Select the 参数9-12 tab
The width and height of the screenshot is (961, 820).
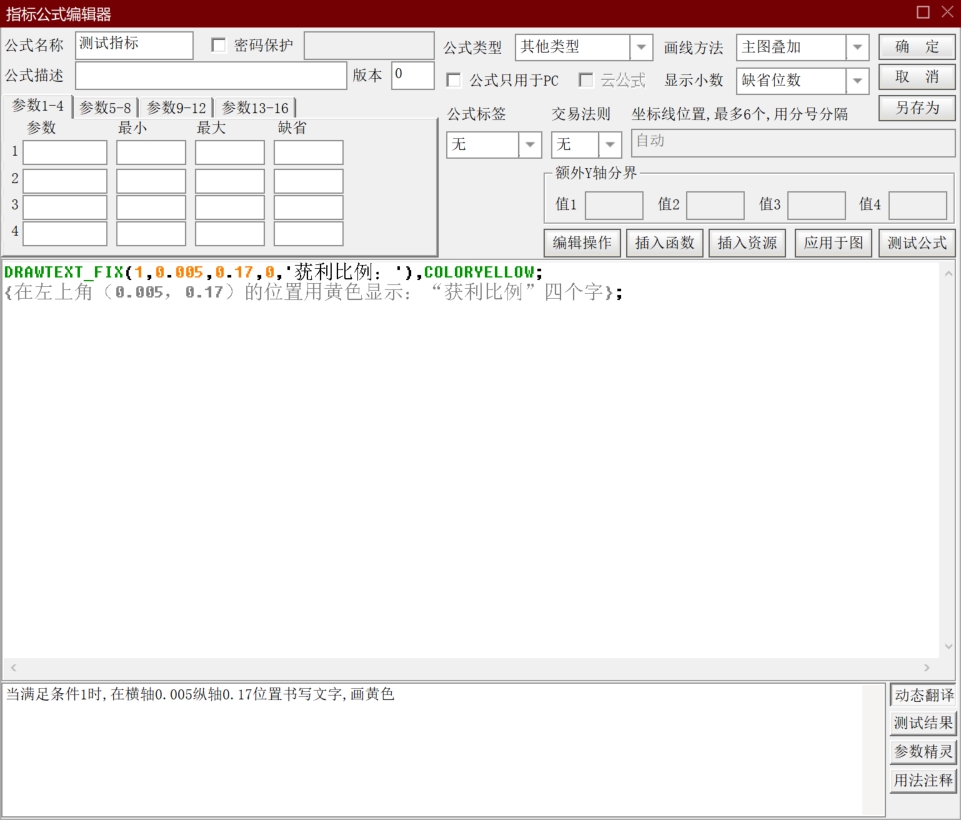(x=177, y=108)
